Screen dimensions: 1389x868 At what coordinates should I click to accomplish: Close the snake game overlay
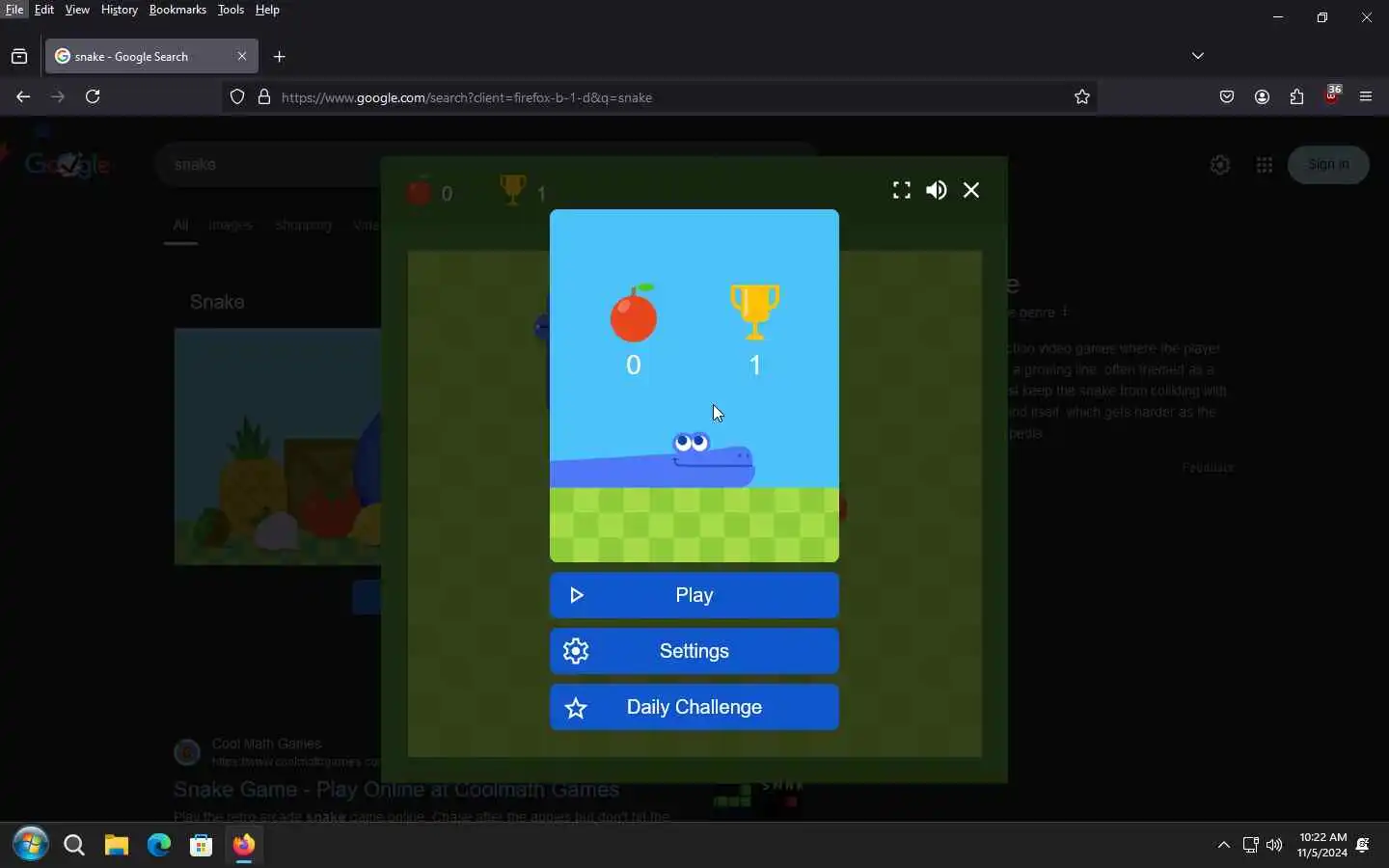[971, 191]
